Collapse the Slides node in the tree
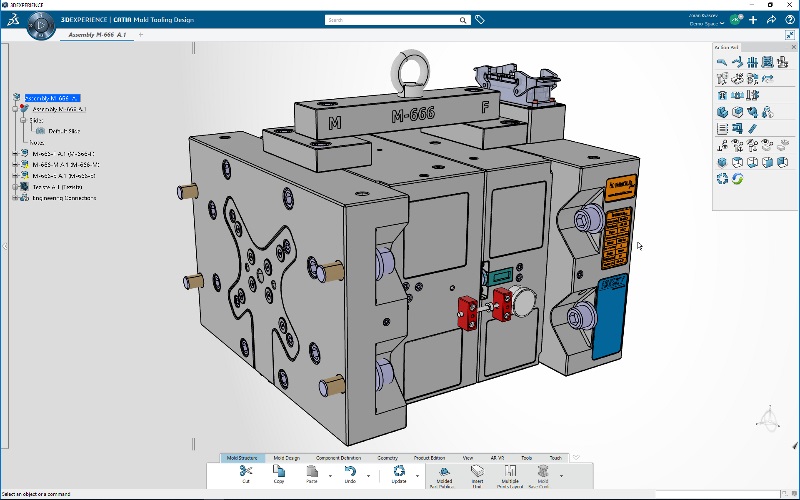The image size is (800, 500). (22, 119)
